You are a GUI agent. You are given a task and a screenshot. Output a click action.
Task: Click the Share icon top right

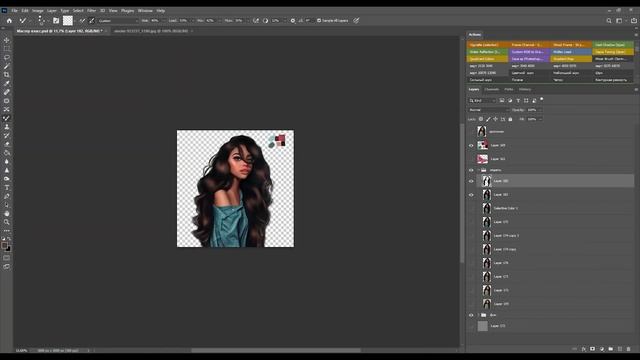coord(633,20)
